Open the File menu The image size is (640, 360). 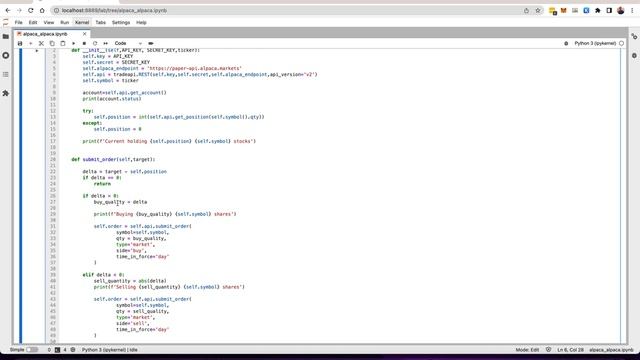[x=19, y=22]
